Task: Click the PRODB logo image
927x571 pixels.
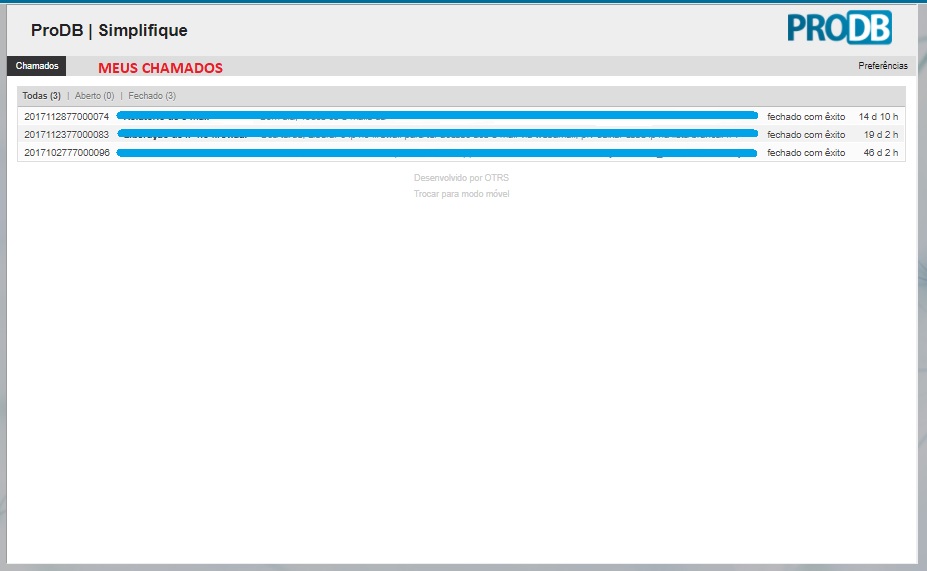Action: tap(840, 27)
